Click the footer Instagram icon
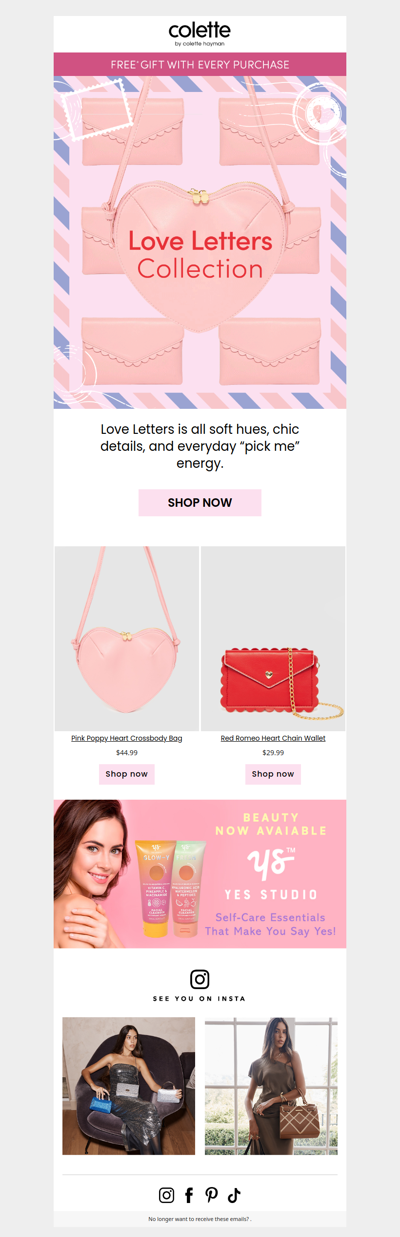Viewport: 400px width, 1237px height. pos(167,1195)
